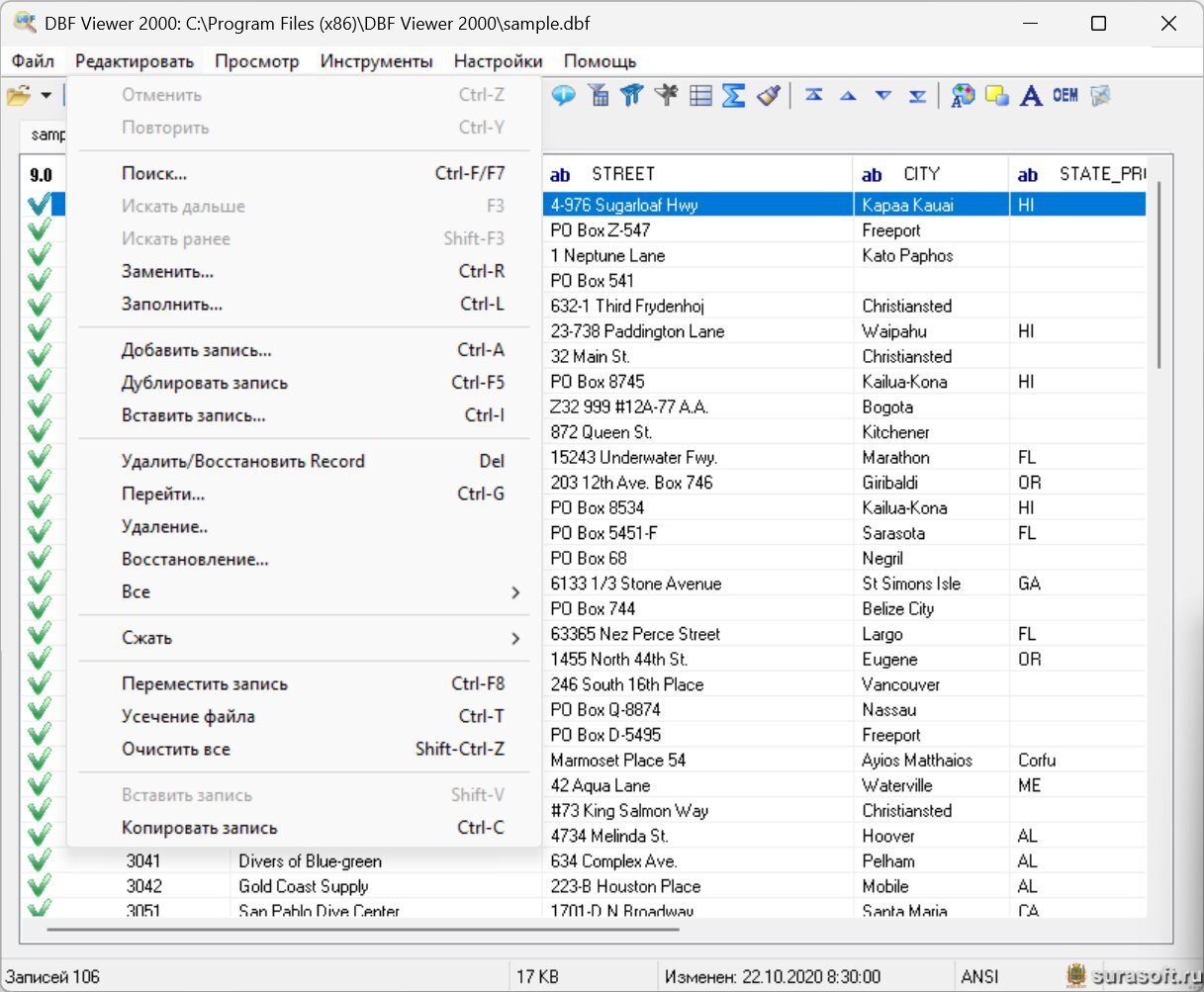Choose Добавить запись... from the menu
The width and height of the screenshot is (1204, 992).
click(197, 350)
